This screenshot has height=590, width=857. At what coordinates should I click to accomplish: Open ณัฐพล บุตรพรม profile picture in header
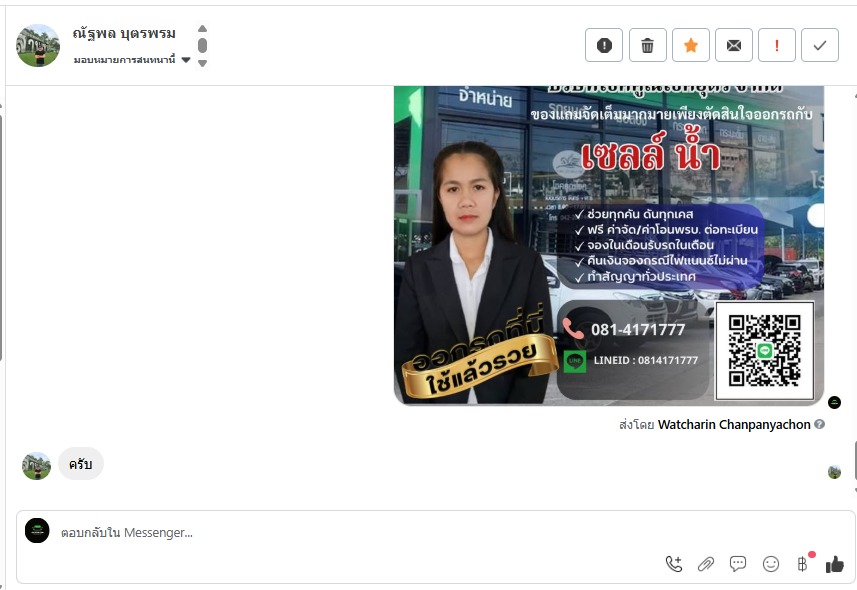(38, 45)
